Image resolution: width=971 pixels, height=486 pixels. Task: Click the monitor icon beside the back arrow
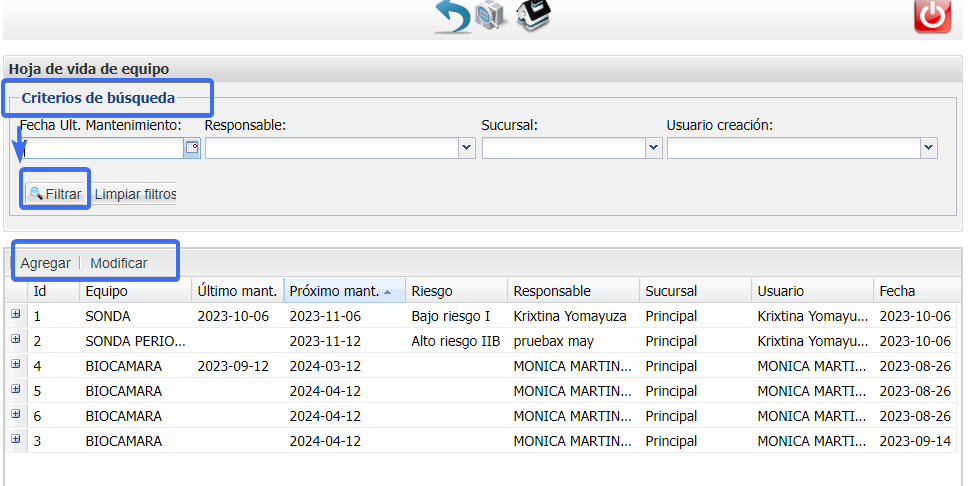tap(490, 17)
